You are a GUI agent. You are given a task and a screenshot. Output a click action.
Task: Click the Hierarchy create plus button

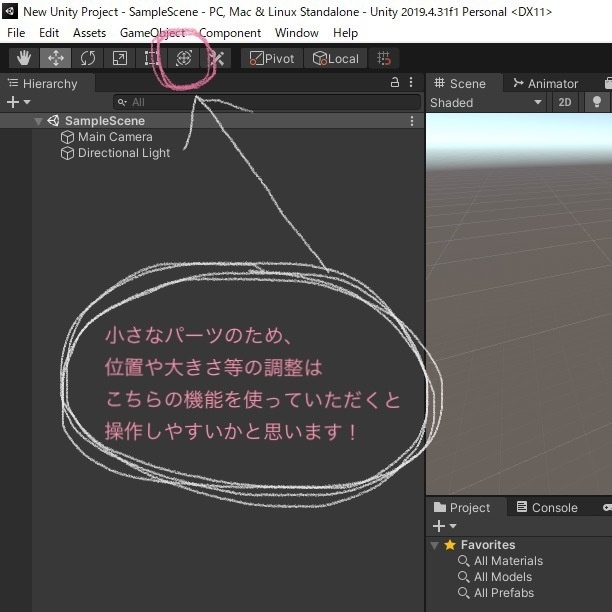[x=13, y=102]
